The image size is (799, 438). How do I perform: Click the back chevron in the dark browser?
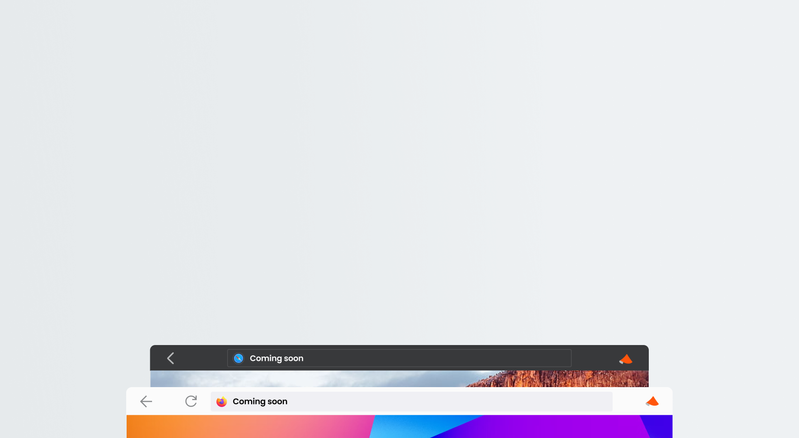tap(170, 358)
